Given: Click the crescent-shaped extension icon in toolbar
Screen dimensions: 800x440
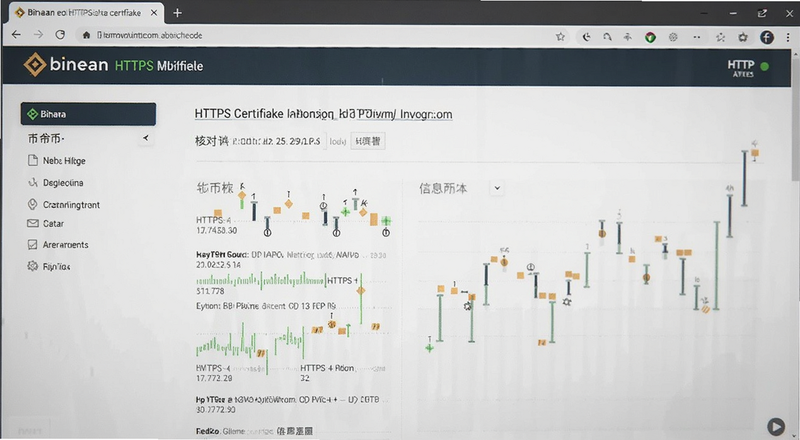Looking at the screenshot, I should pos(586,37).
